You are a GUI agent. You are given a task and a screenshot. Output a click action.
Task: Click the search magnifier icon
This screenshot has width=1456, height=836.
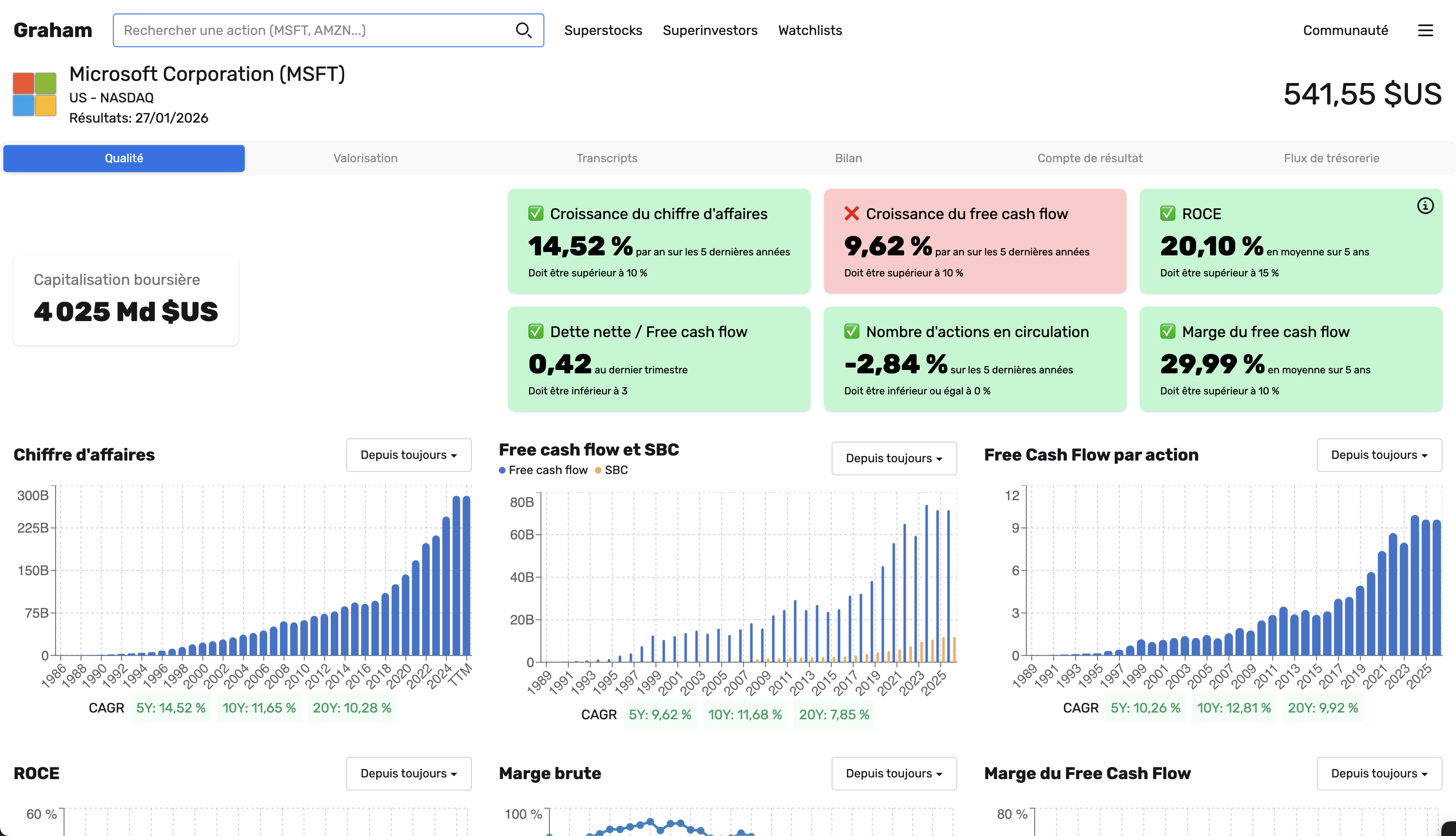click(x=523, y=30)
